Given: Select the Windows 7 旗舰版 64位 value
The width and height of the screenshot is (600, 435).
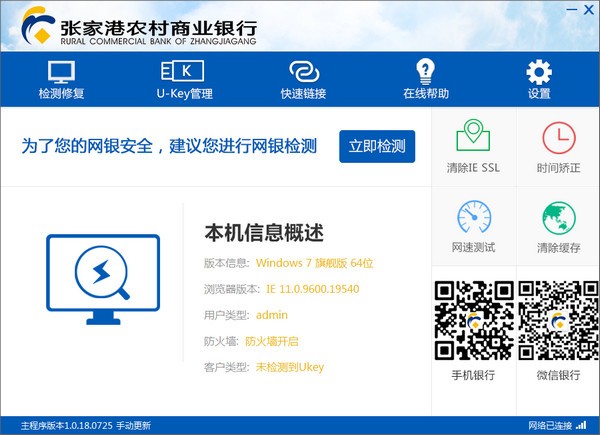Looking at the screenshot, I should pos(315,263).
